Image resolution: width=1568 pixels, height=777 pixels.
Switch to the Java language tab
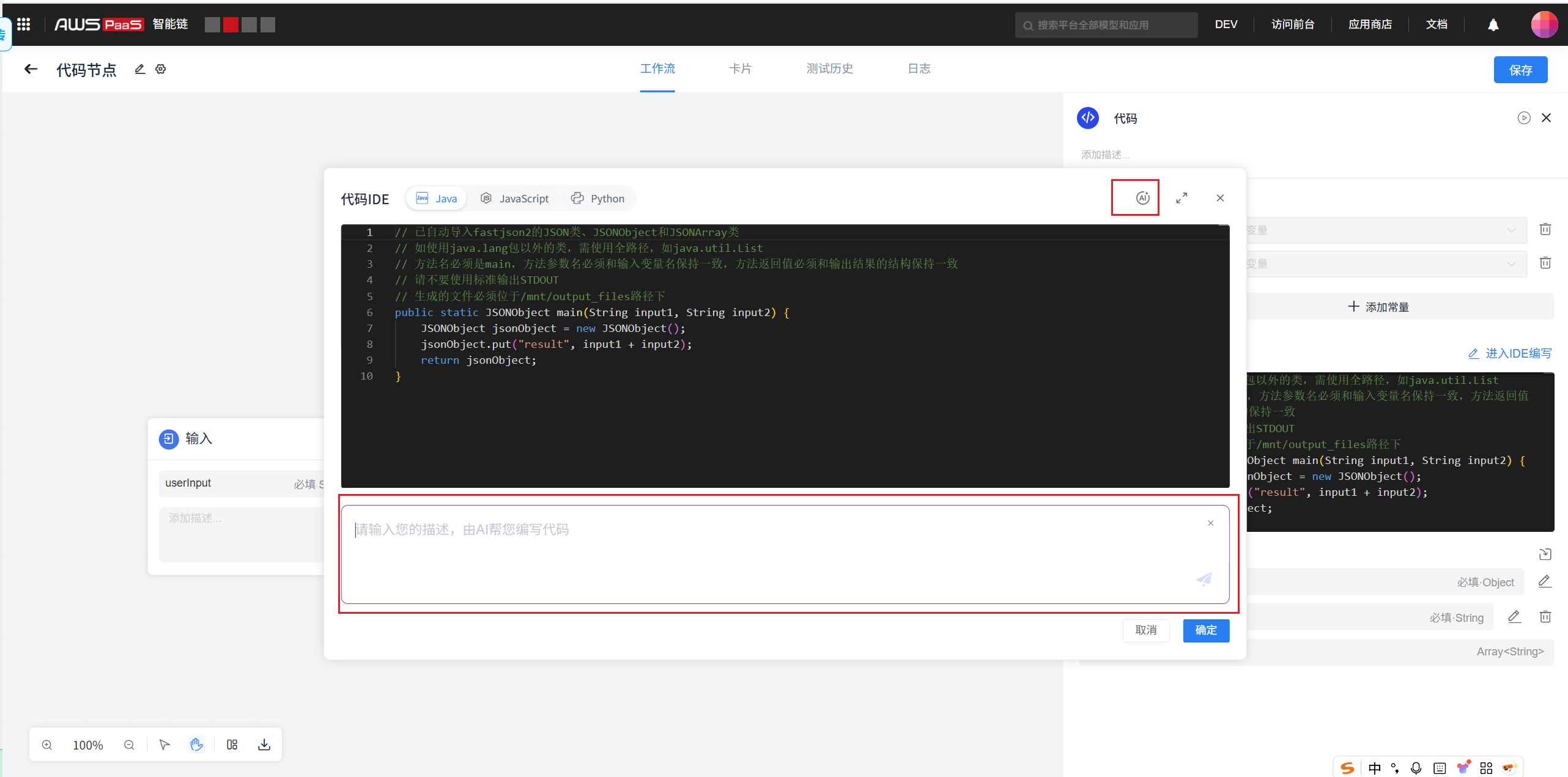click(437, 199)
